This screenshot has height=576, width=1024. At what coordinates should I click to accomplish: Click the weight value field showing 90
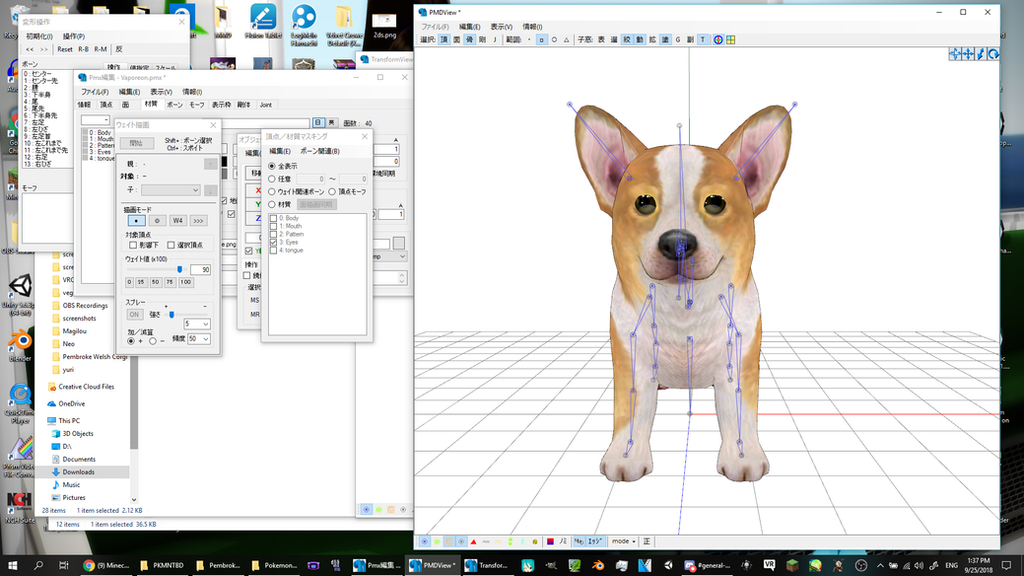pyautogui.click(x=200, y=270)
